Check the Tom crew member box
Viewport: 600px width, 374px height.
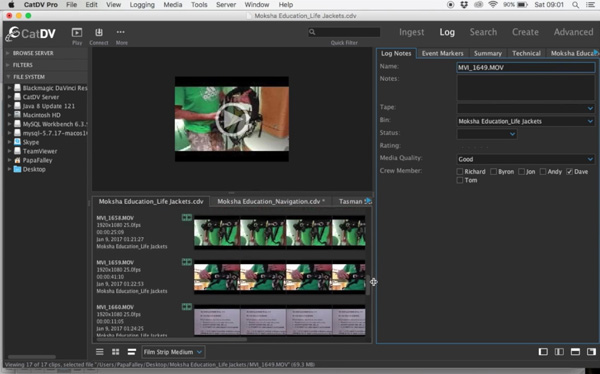click(x=460, y=180)
